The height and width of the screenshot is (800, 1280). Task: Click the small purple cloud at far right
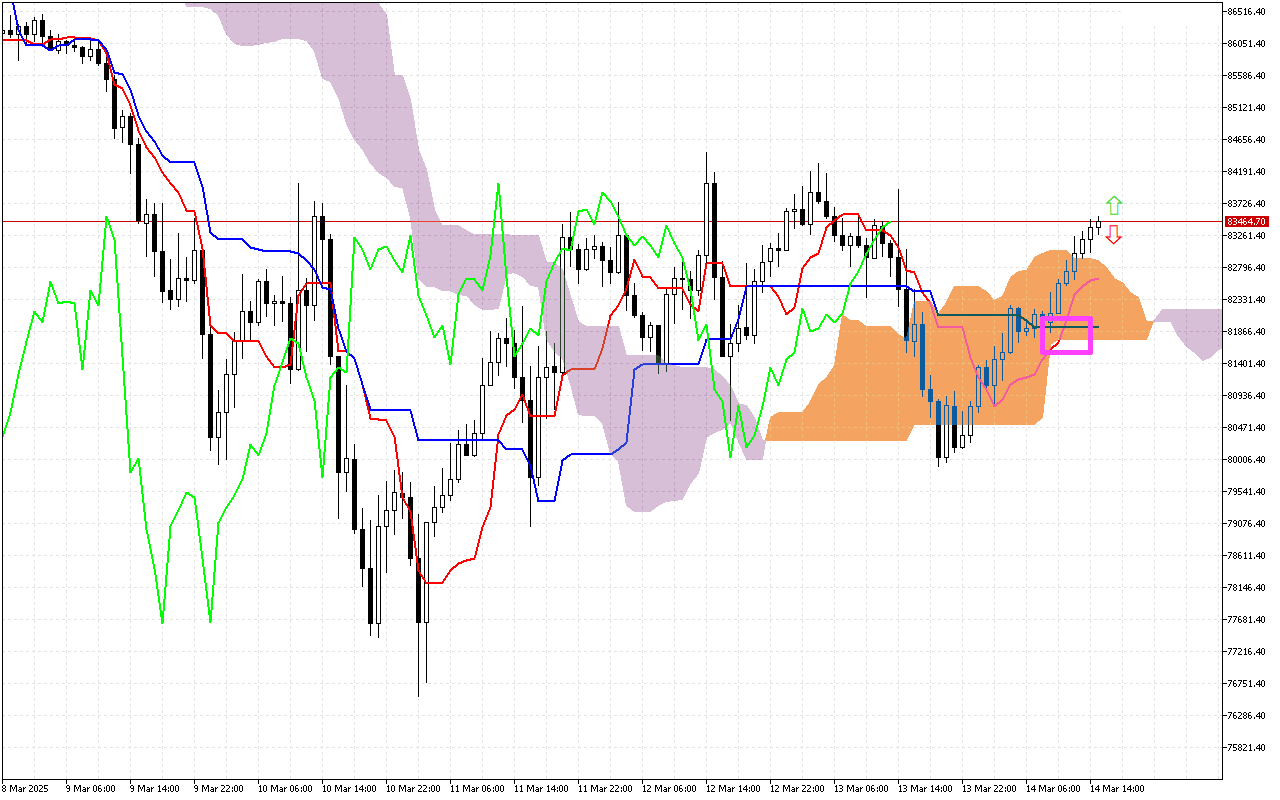[1195, 330]
